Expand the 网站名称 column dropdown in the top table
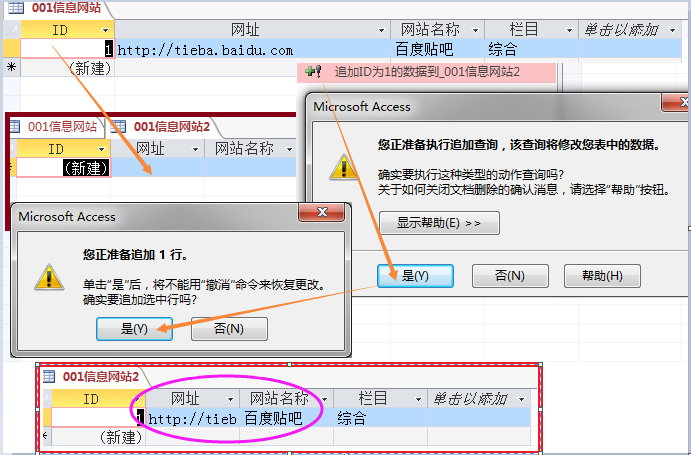This screenshot has height=455, width=691. click(475, 30)
